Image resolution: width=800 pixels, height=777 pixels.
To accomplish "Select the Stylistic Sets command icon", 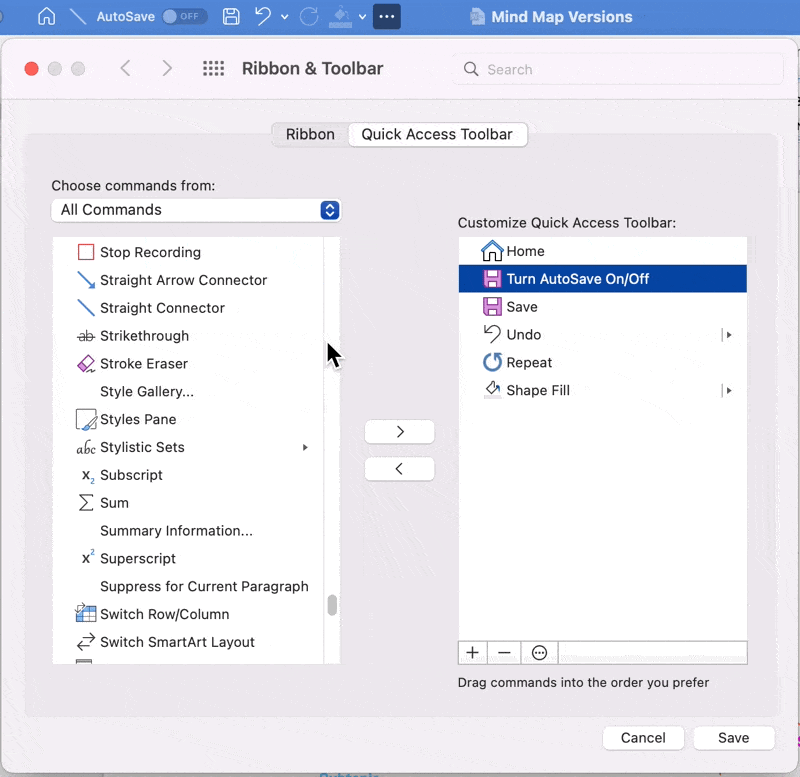I will (86, 447).
